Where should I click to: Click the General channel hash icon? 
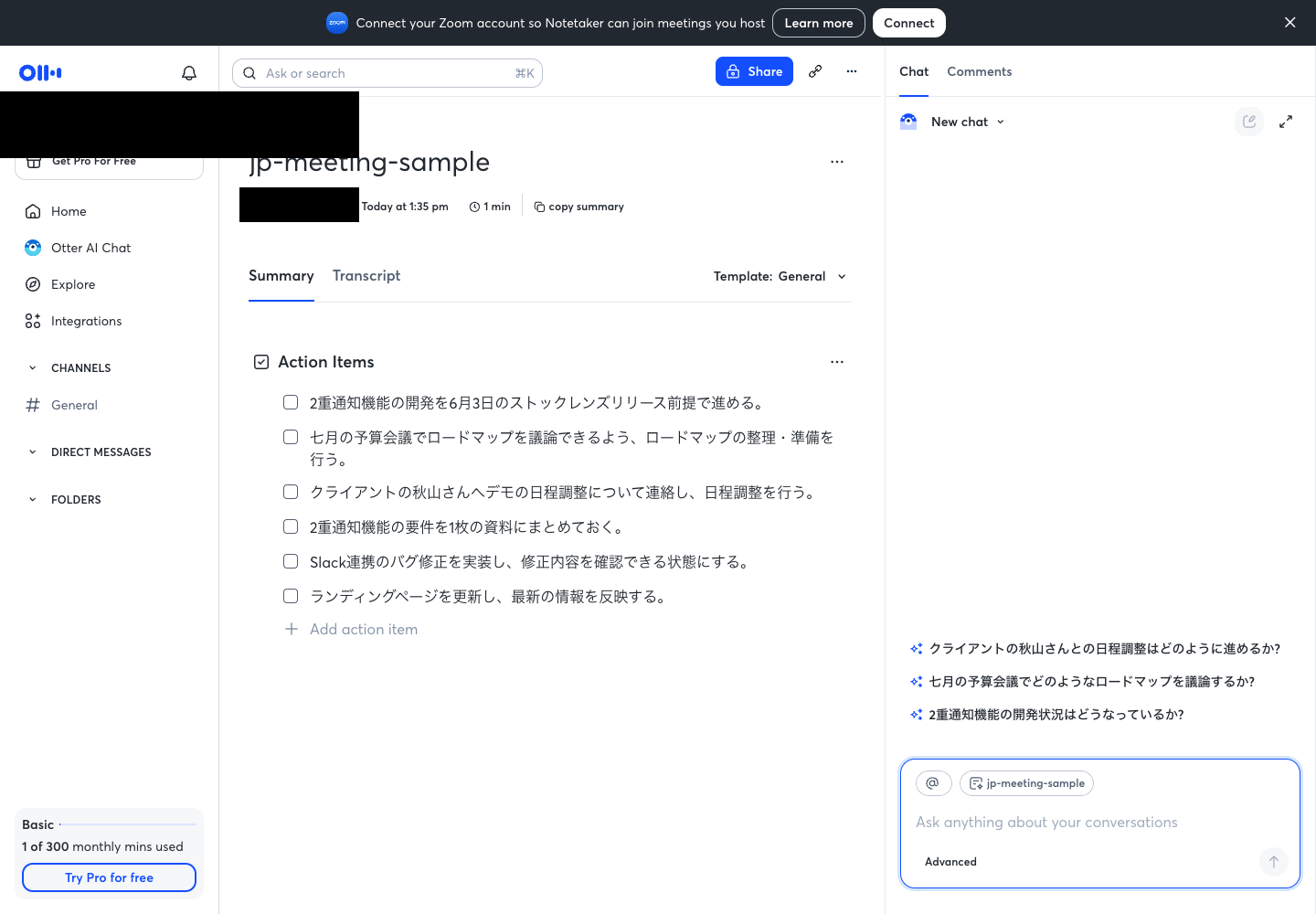tap(33, 405)
